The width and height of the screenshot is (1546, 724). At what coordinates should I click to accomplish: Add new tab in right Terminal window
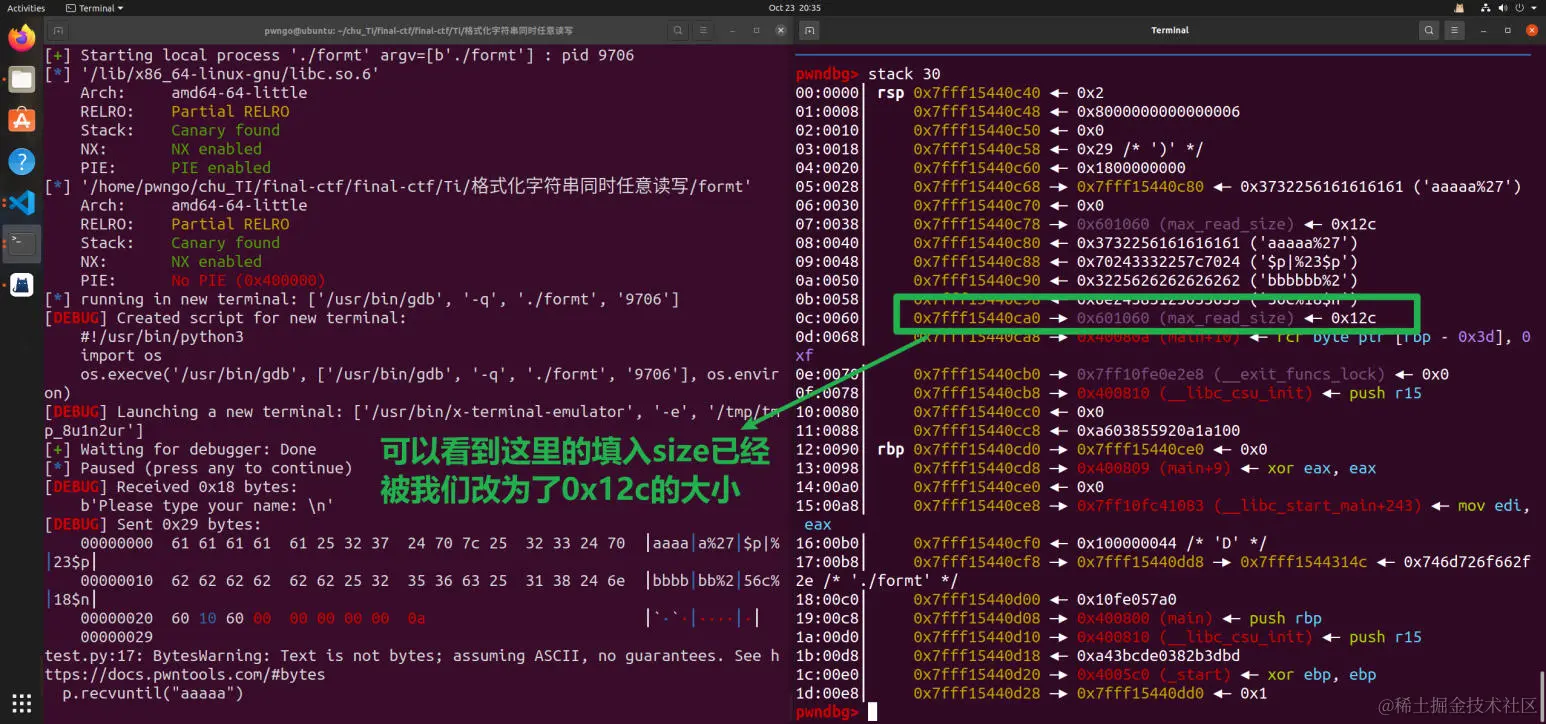(810, 31)
